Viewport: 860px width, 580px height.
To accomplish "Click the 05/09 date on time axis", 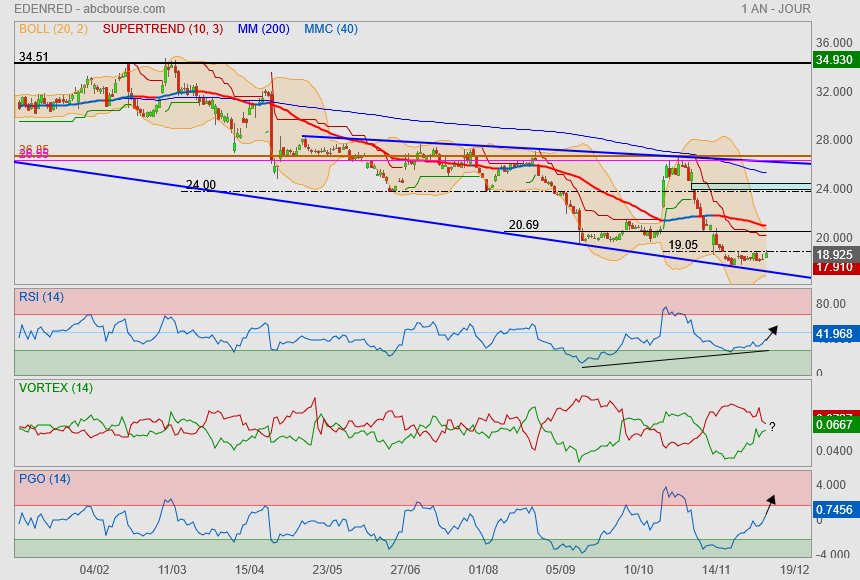I will pyautogui.click(x=562, y=569).
